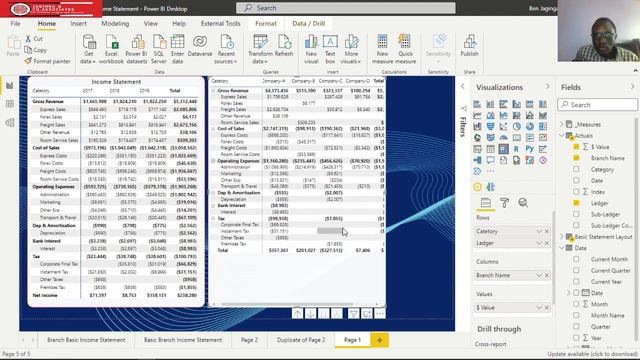The width and height of the screenshot is (640, 360).
Task: Check the Current Month field
Action: point(576,259)
